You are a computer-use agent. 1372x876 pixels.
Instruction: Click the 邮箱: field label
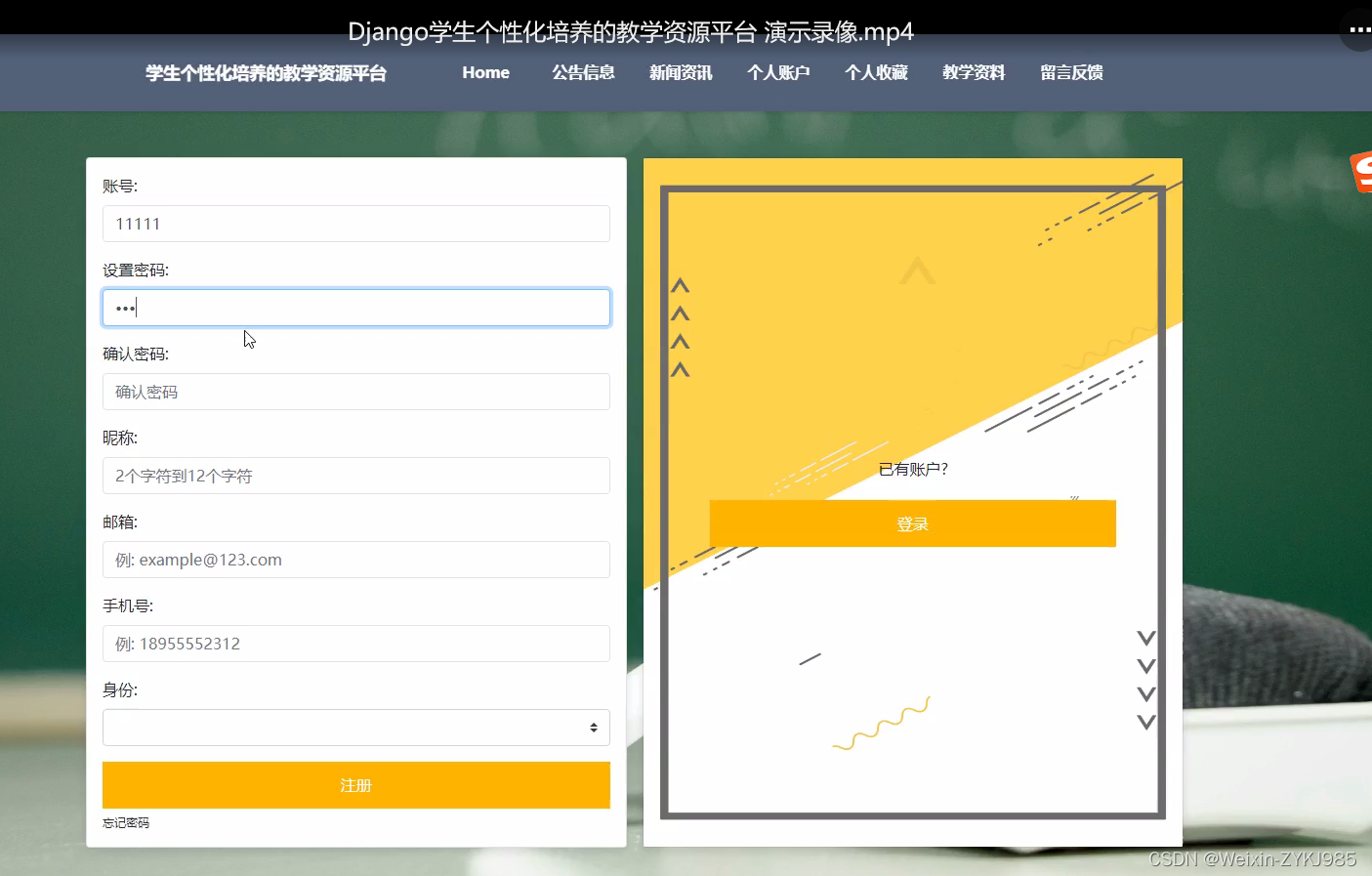(120, 522)
